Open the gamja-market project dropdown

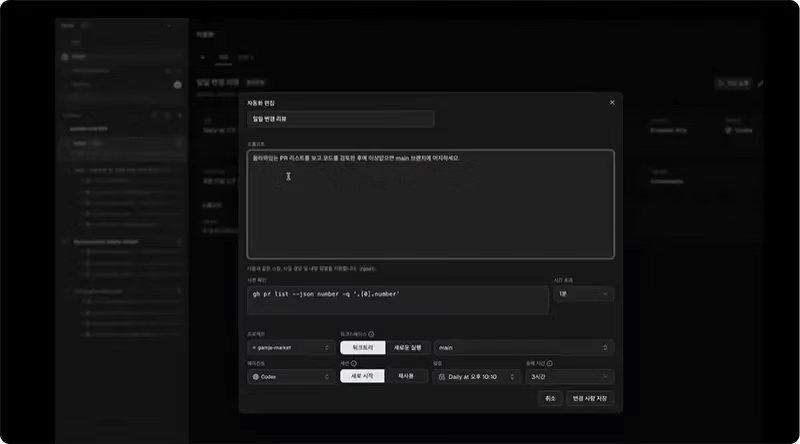tap(291, 348)
